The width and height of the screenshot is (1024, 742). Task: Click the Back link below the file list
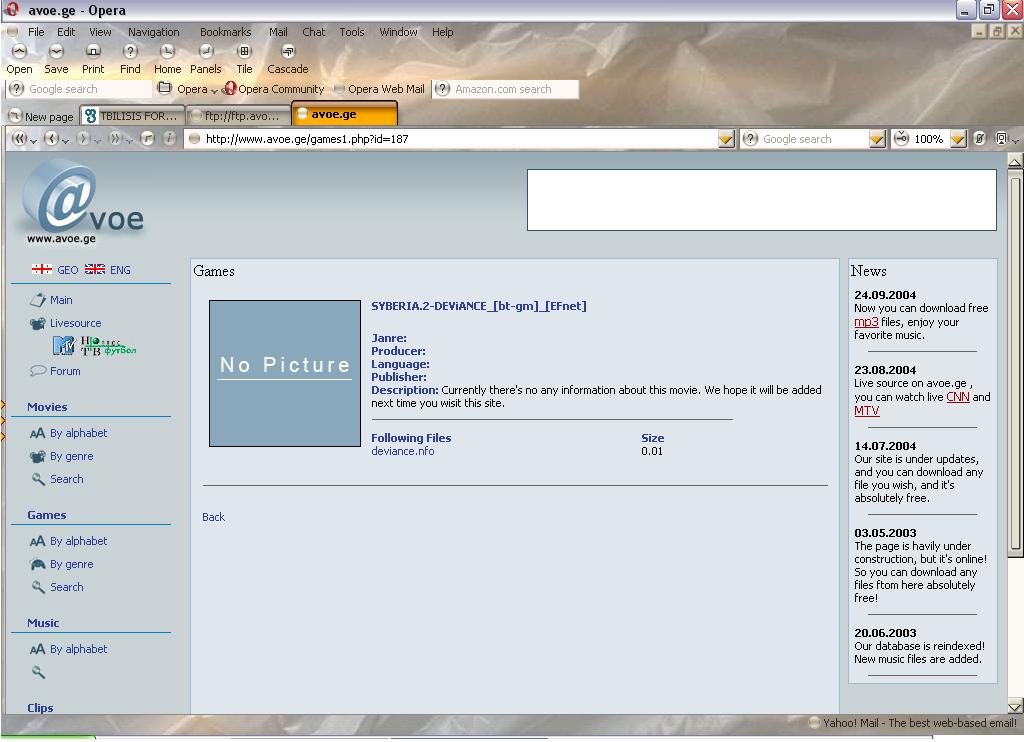coord(213,517)
